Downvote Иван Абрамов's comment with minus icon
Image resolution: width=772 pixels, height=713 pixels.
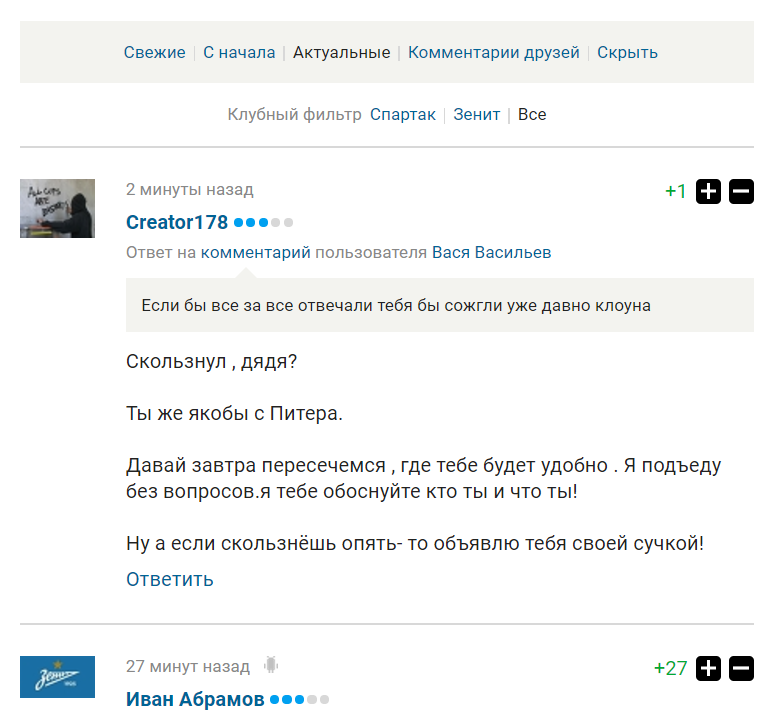(741, 668)
